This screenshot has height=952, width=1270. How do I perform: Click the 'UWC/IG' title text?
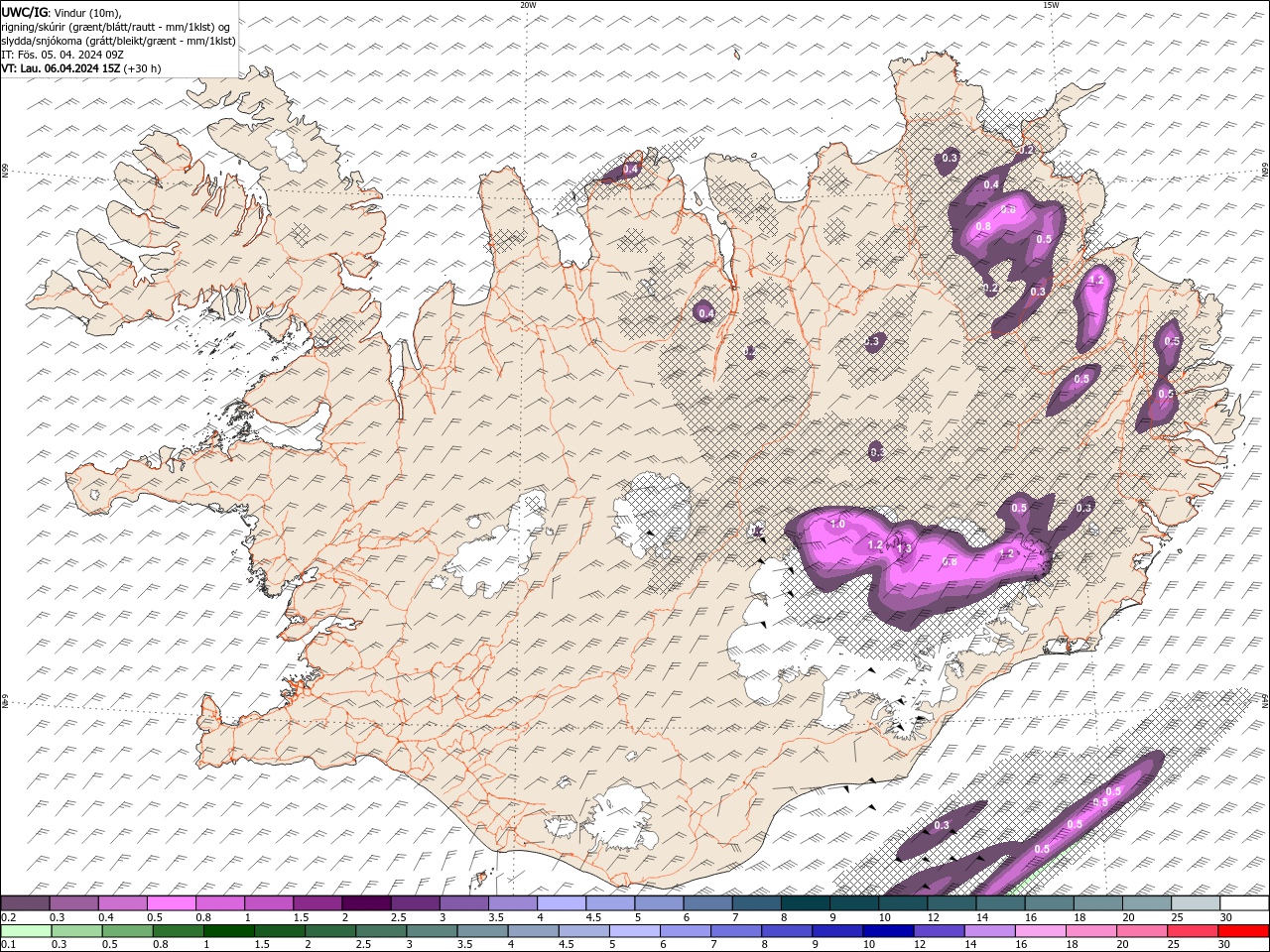click(x=25, y=11)
